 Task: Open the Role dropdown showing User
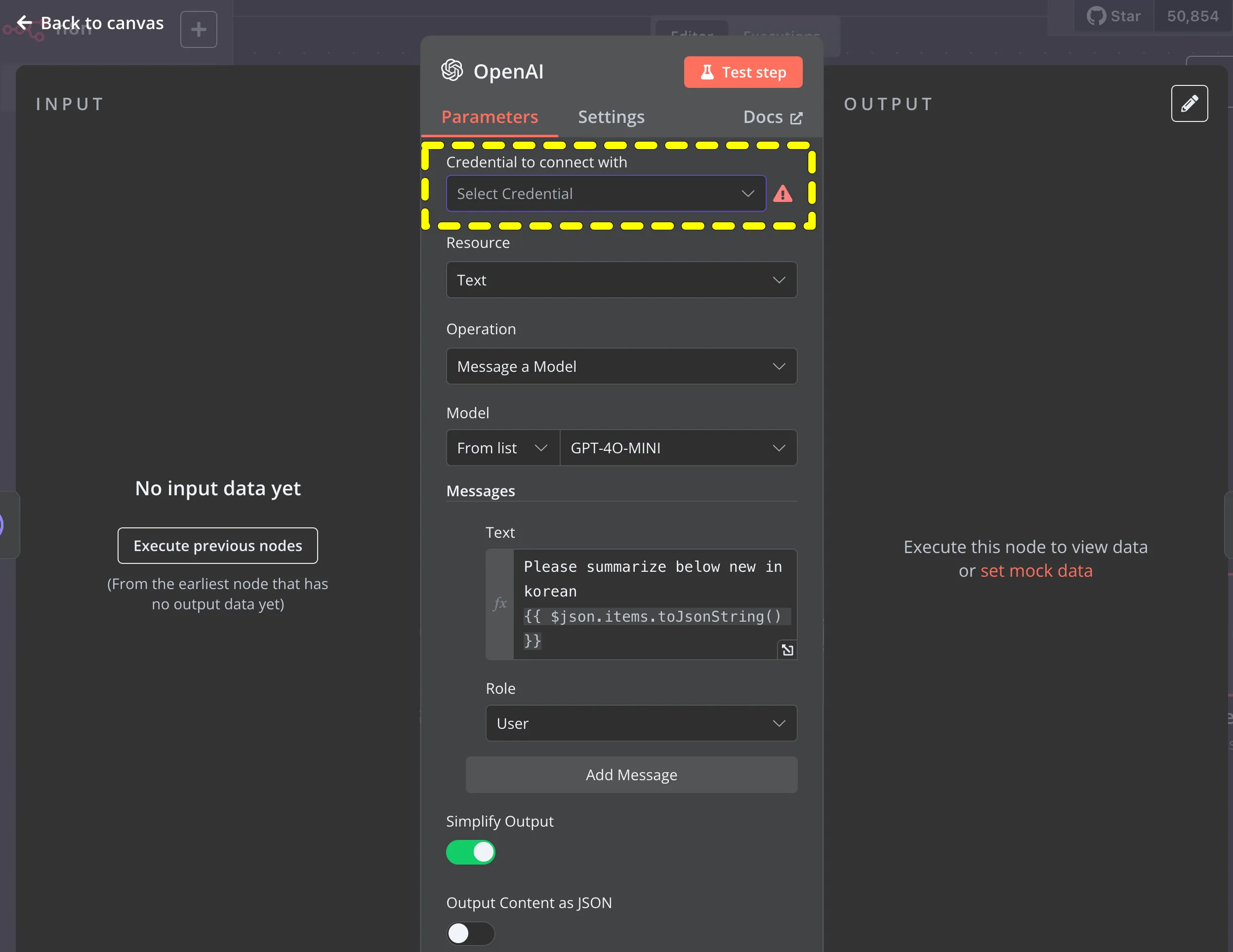click(x=641, y=723)
